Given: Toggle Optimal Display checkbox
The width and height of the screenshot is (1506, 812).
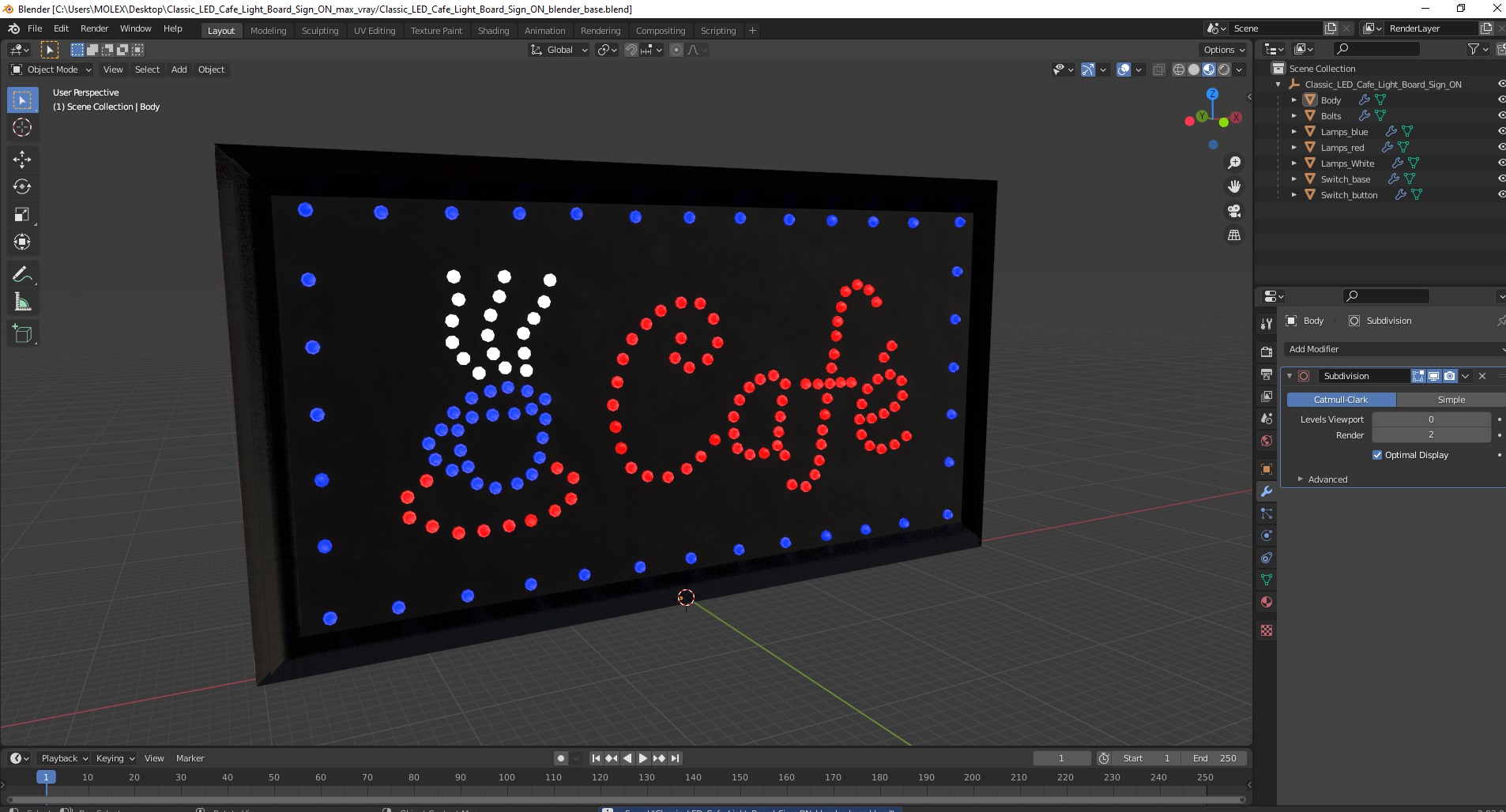Looking at the screenshot, I should pyautogui.click(x=1377, y=455).
